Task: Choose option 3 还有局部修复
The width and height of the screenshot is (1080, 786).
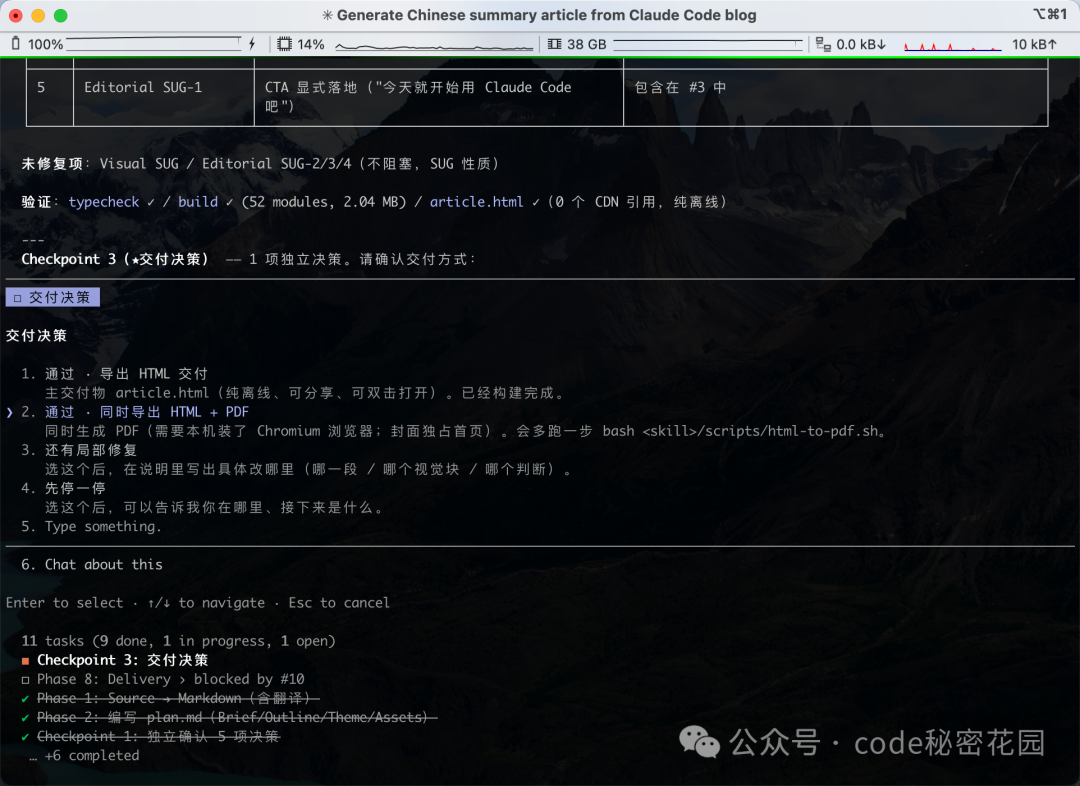Action: (79, 450)
